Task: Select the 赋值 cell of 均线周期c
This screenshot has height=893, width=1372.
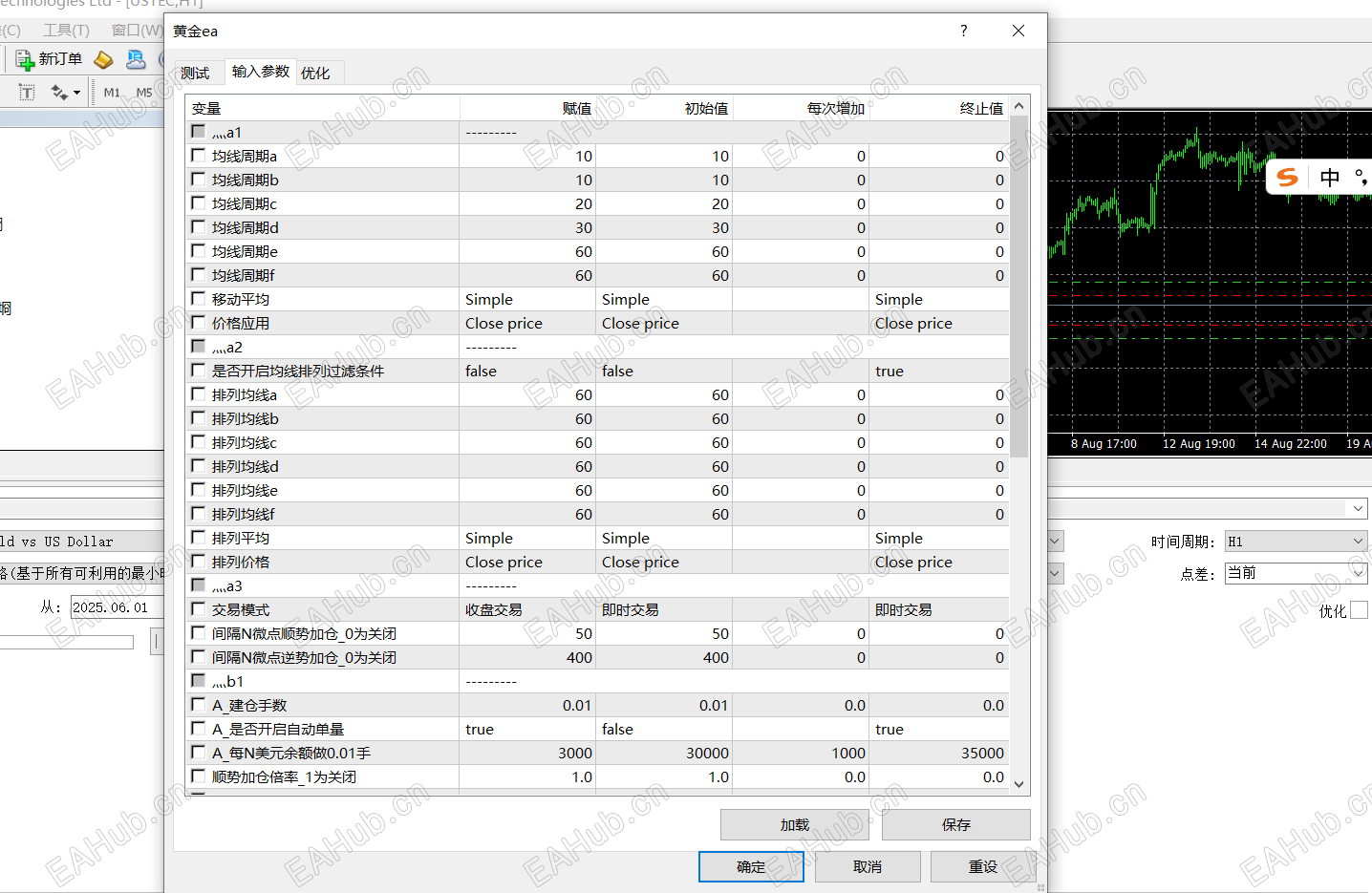Action: [x=527, y=203]
